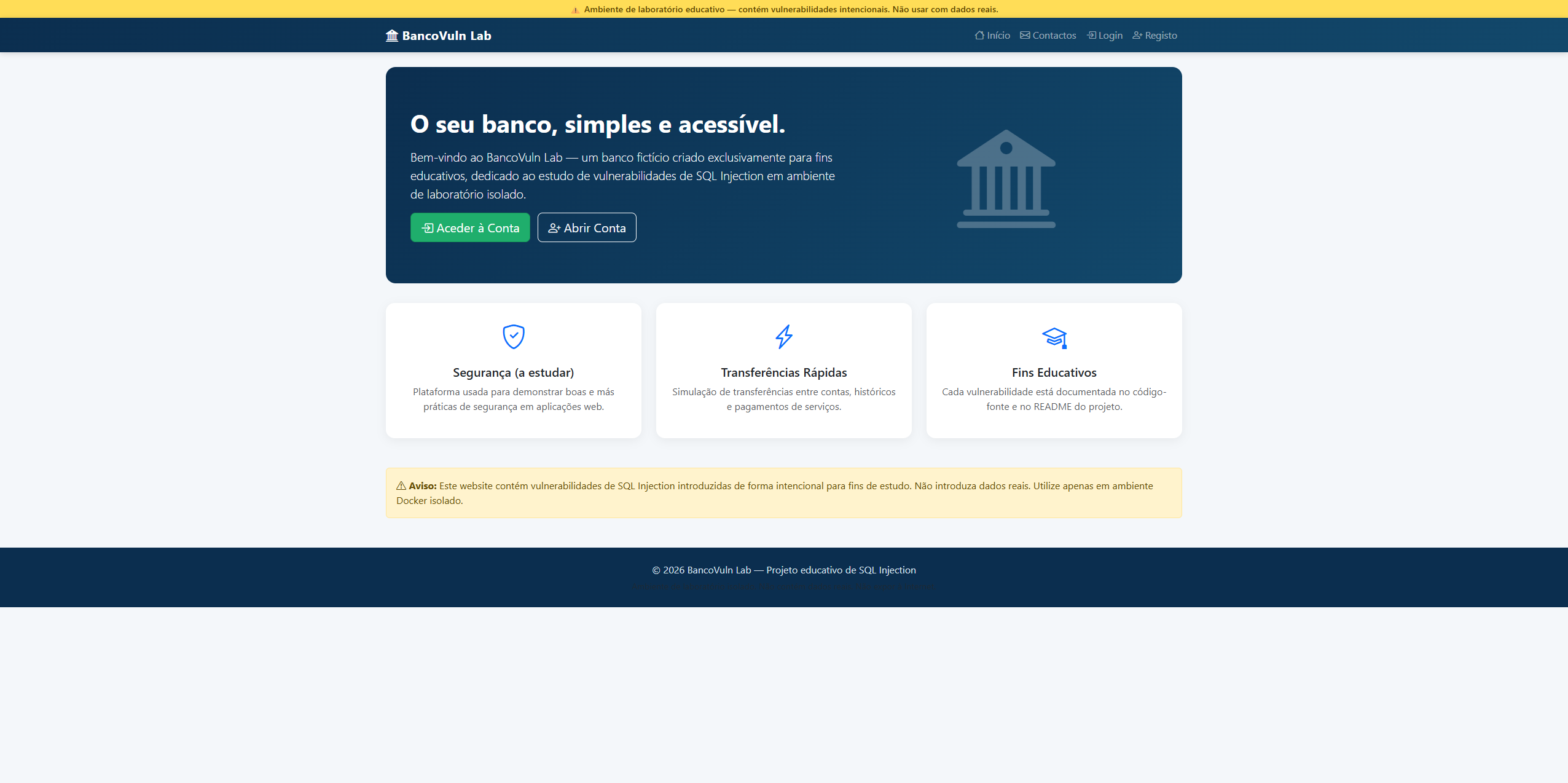
Task: Click the shield check icon above Segurança
Action: point(514,336)
